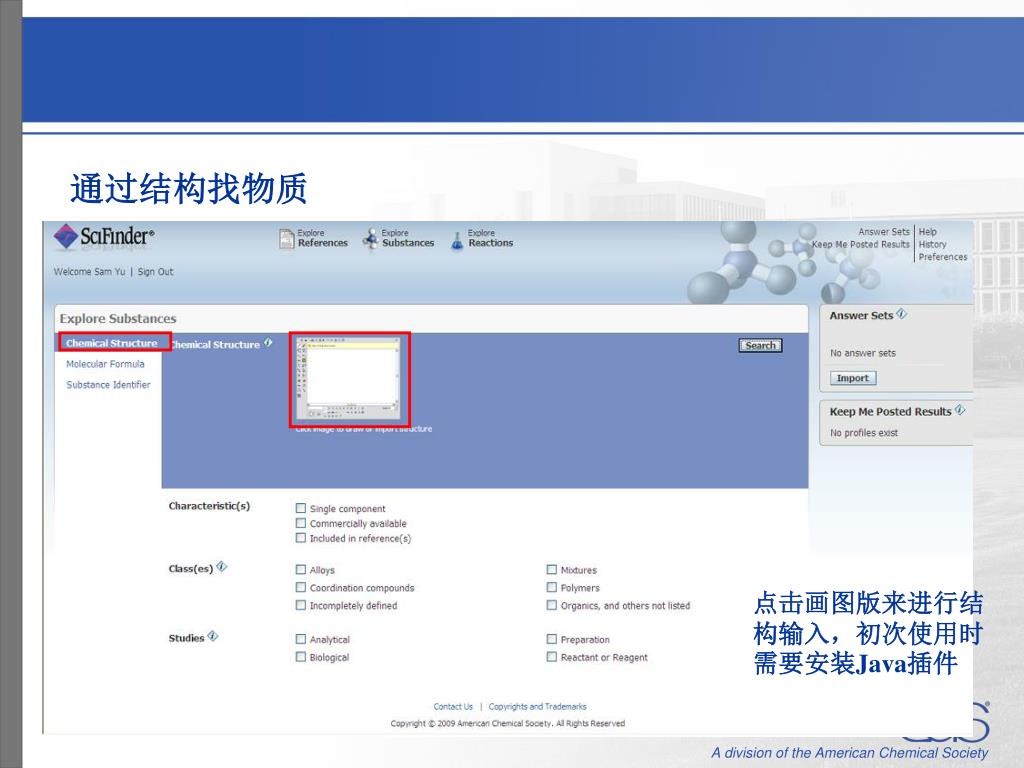This screenshot has width=1024, height=768.
Task: Check the Mixtures class
Action: (x=552, y=569)
